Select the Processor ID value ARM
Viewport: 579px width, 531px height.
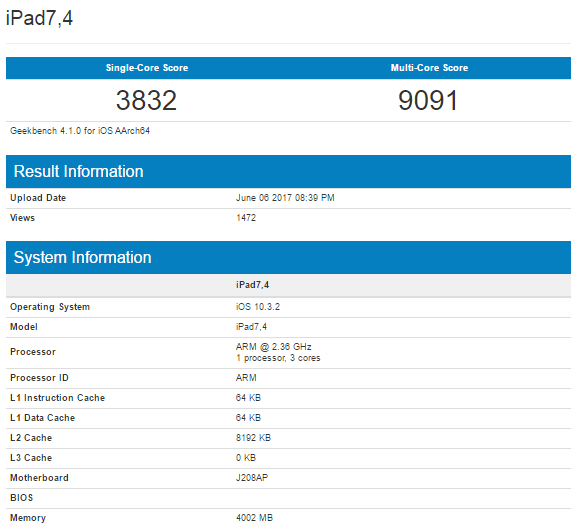246,378
